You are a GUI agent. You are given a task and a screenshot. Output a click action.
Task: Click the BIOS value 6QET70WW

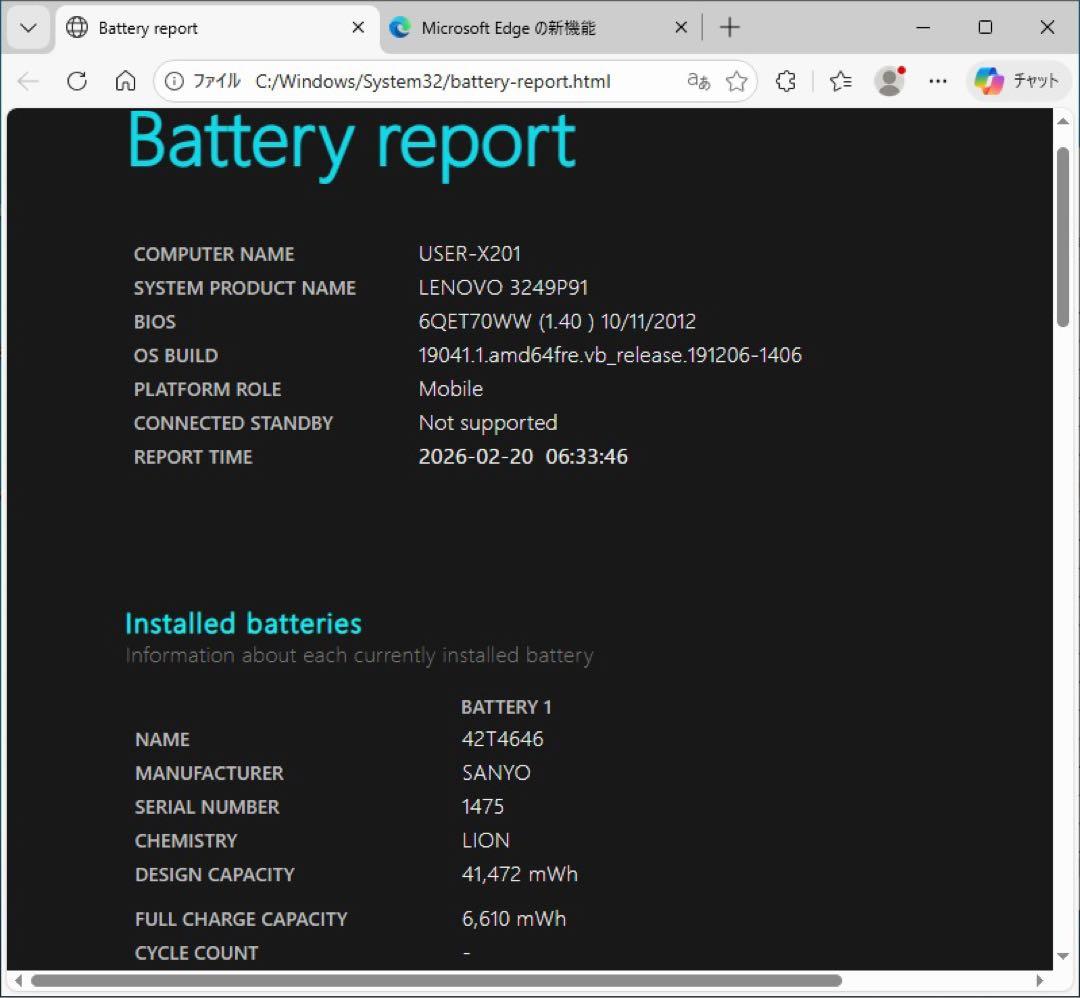[x=557, y=322]
